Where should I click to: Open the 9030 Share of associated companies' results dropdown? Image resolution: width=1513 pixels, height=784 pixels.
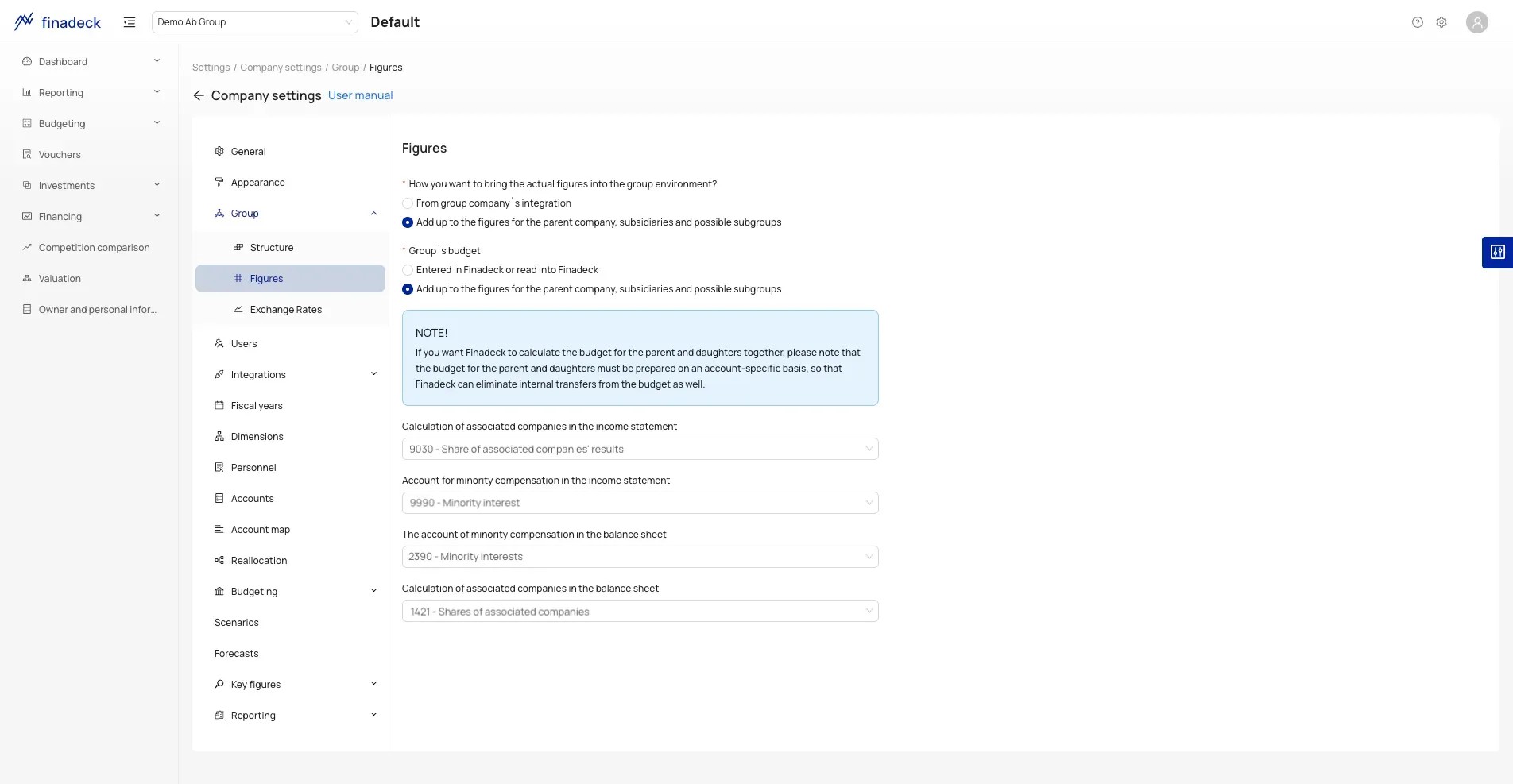(640, 449)
